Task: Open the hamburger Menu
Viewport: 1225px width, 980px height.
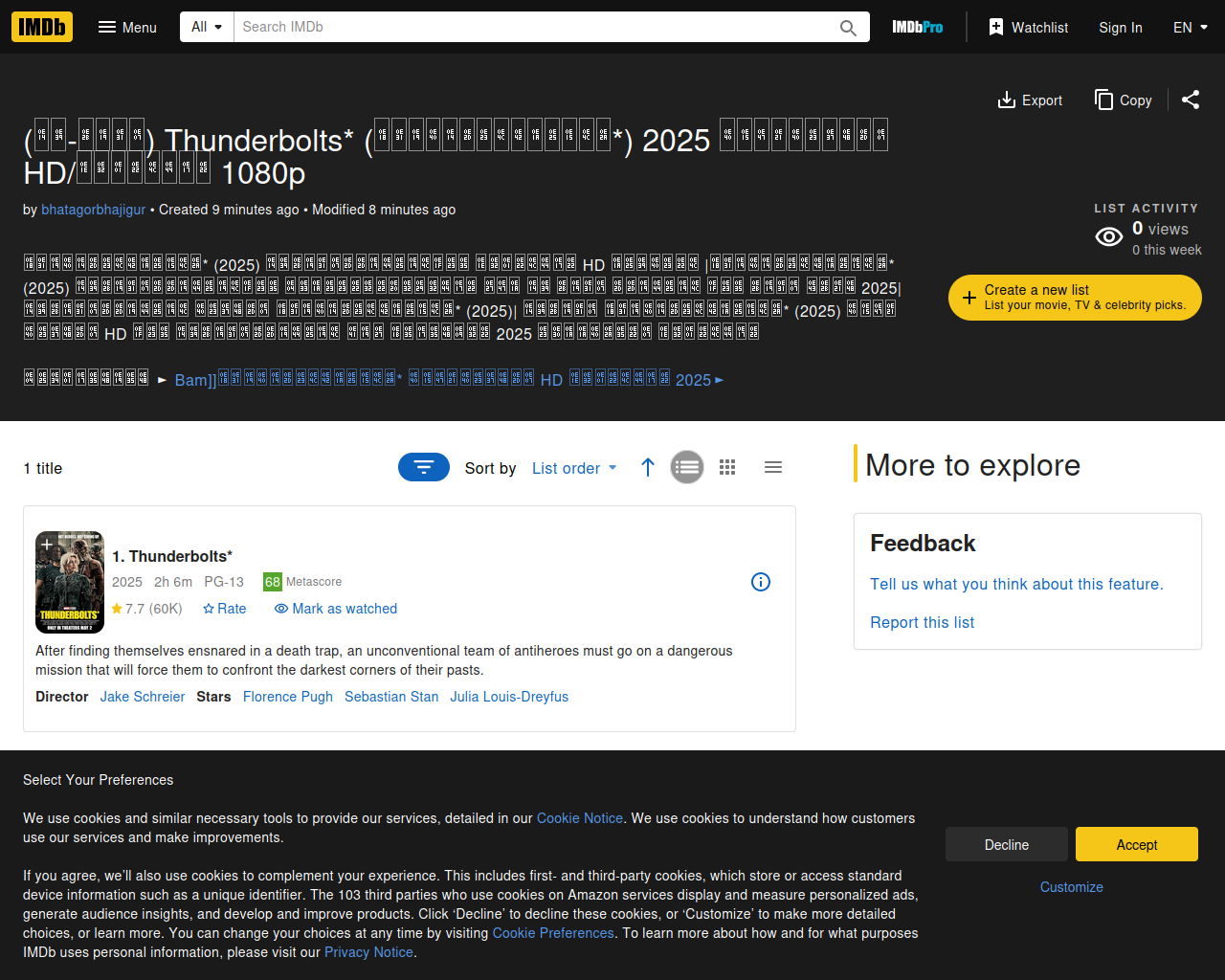Action: click(x=127, y=27)
